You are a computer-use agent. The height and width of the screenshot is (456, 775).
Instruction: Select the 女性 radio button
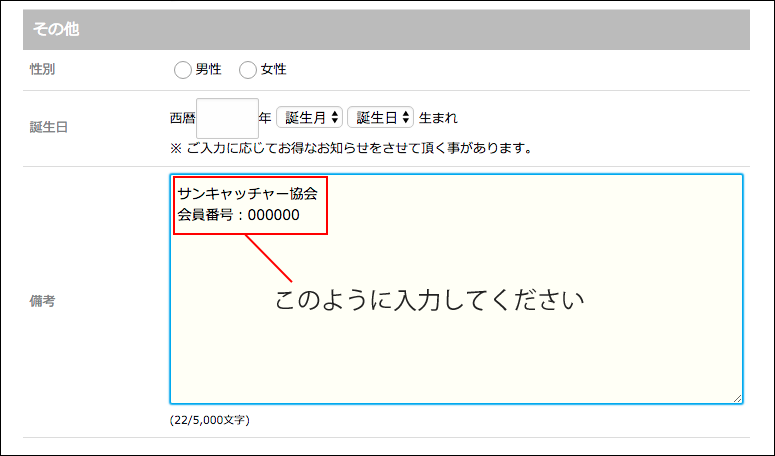pos(248,69)
